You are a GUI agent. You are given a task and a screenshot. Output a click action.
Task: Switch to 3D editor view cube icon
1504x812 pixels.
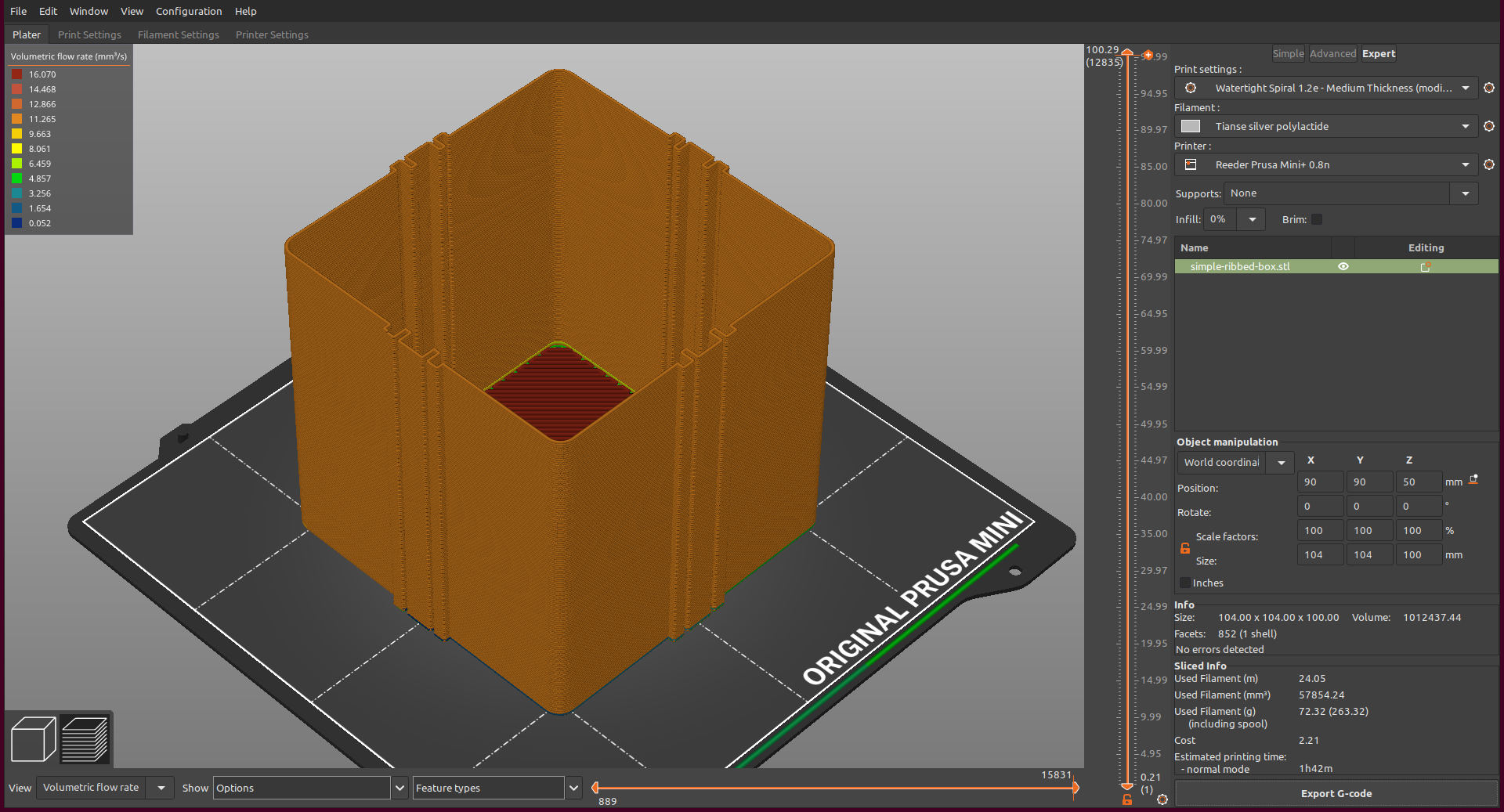point(33,738)
